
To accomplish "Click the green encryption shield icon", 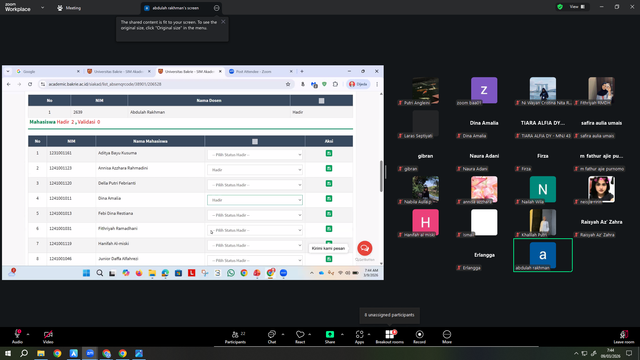I will coord(560,7).
